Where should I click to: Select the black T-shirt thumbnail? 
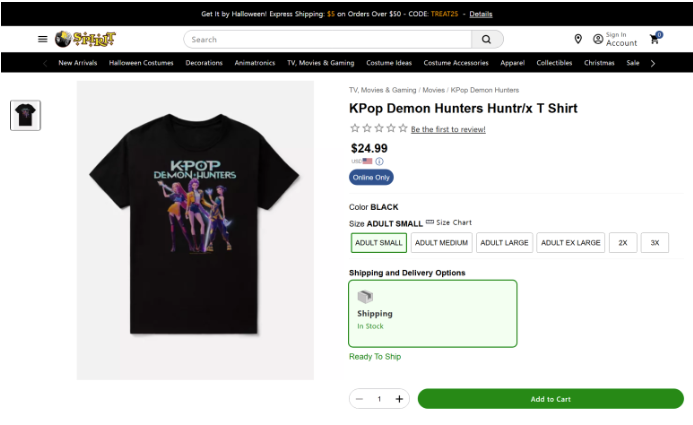coord(26,115)
